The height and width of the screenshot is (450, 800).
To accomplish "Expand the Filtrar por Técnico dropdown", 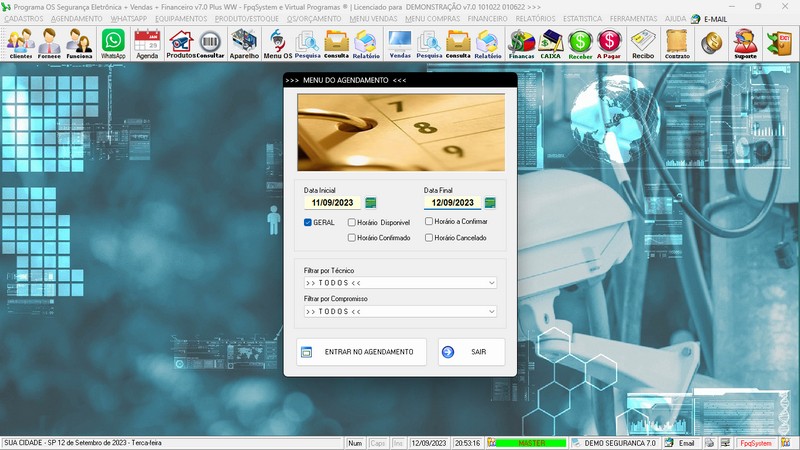I will [490, 283].
